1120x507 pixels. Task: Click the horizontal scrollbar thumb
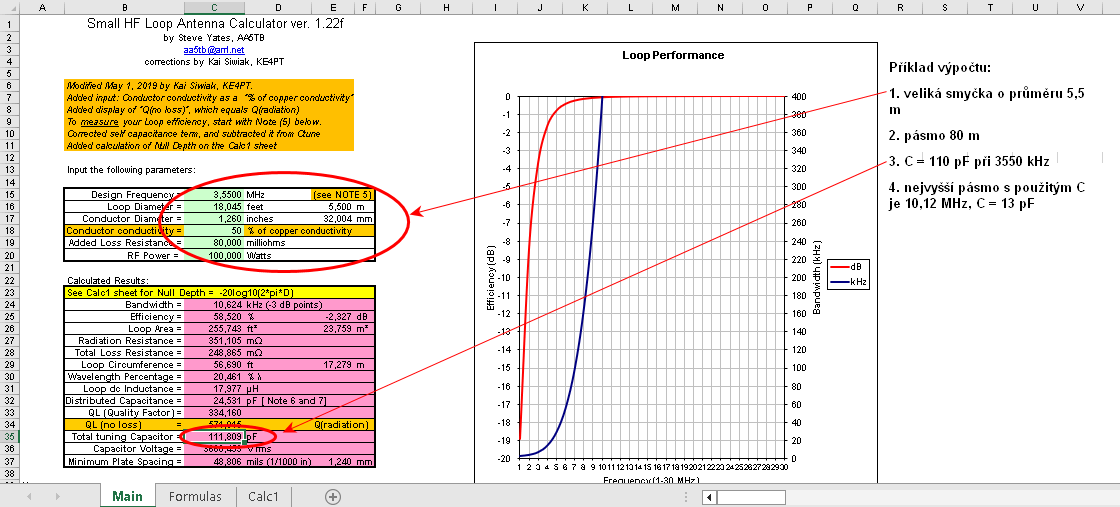pos(750,496)
